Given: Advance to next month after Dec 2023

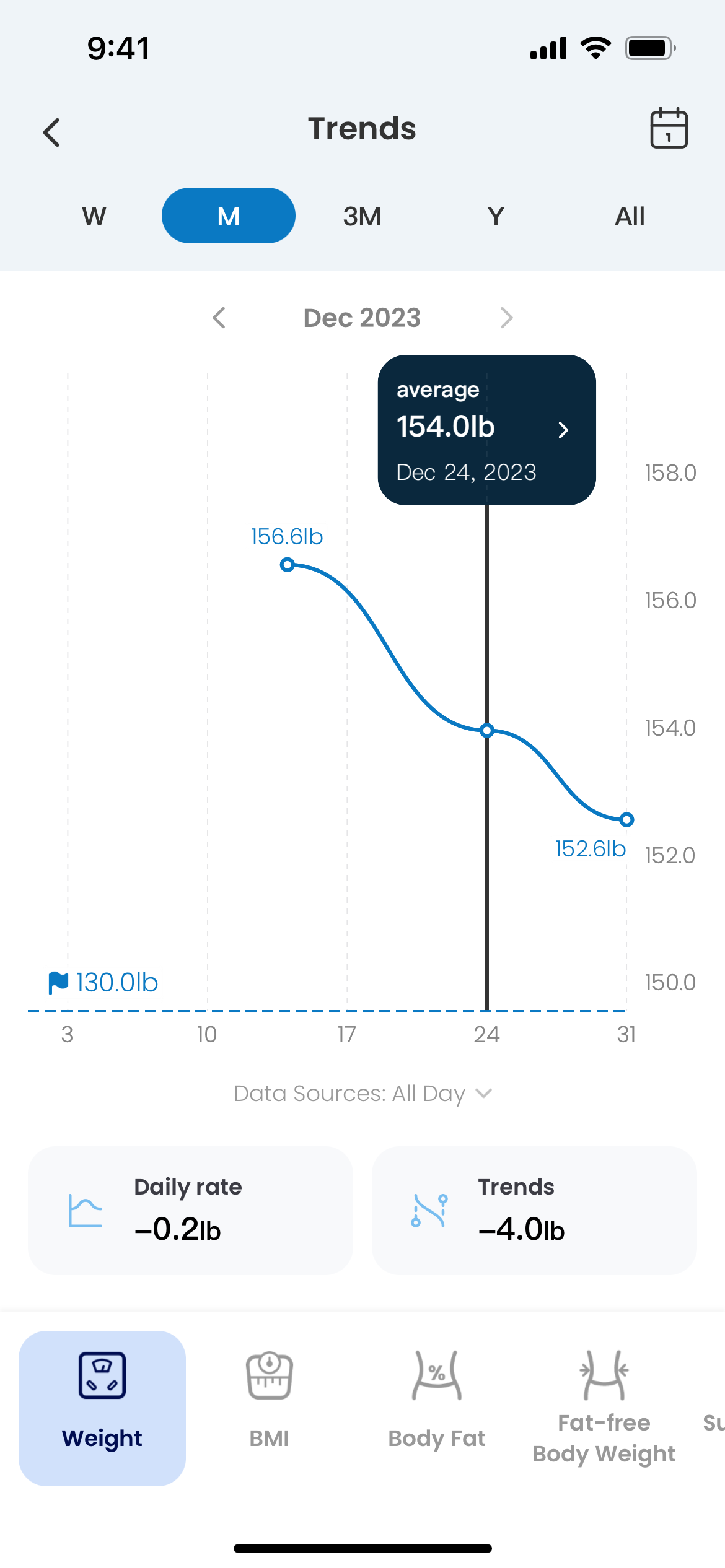Looking at the screenshot, I should click(506, 318).
